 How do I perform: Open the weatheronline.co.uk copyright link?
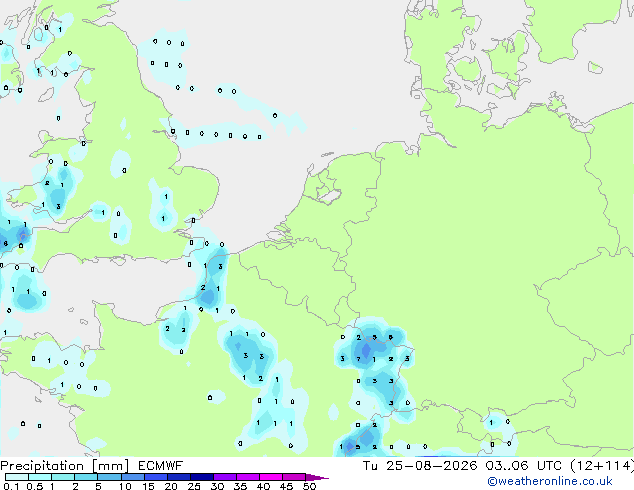550,481
